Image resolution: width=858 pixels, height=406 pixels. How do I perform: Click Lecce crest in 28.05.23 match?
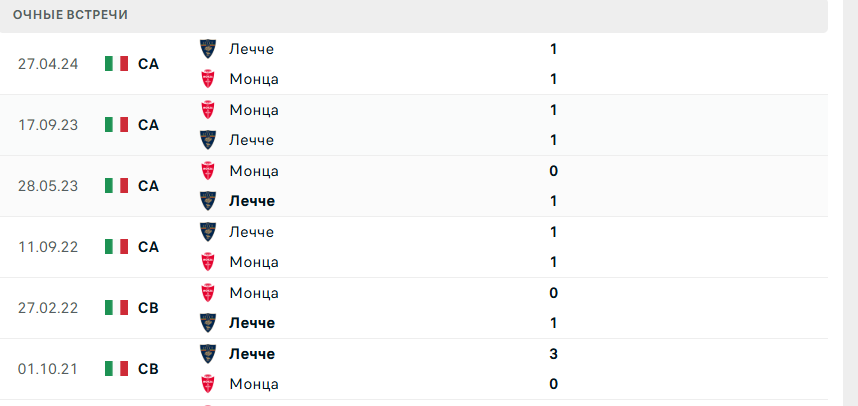pos(208,201)
